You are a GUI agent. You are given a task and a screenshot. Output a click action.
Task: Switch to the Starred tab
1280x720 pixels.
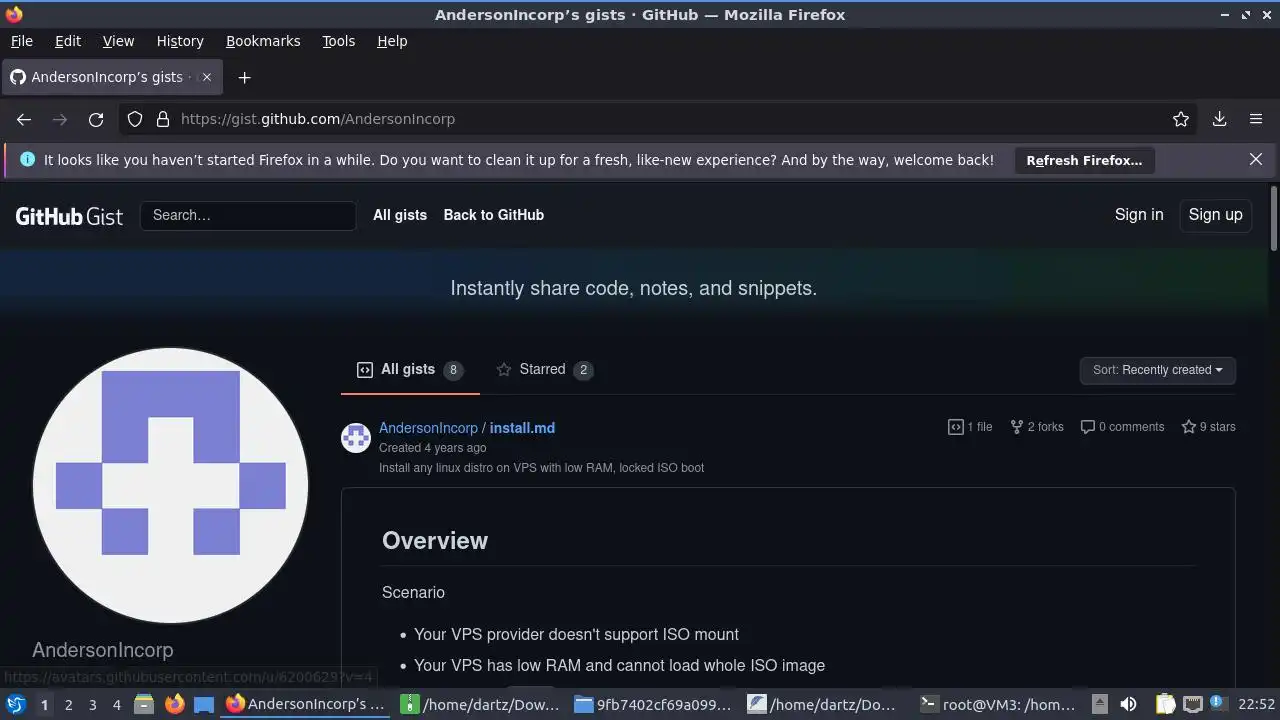pos(545,370)
